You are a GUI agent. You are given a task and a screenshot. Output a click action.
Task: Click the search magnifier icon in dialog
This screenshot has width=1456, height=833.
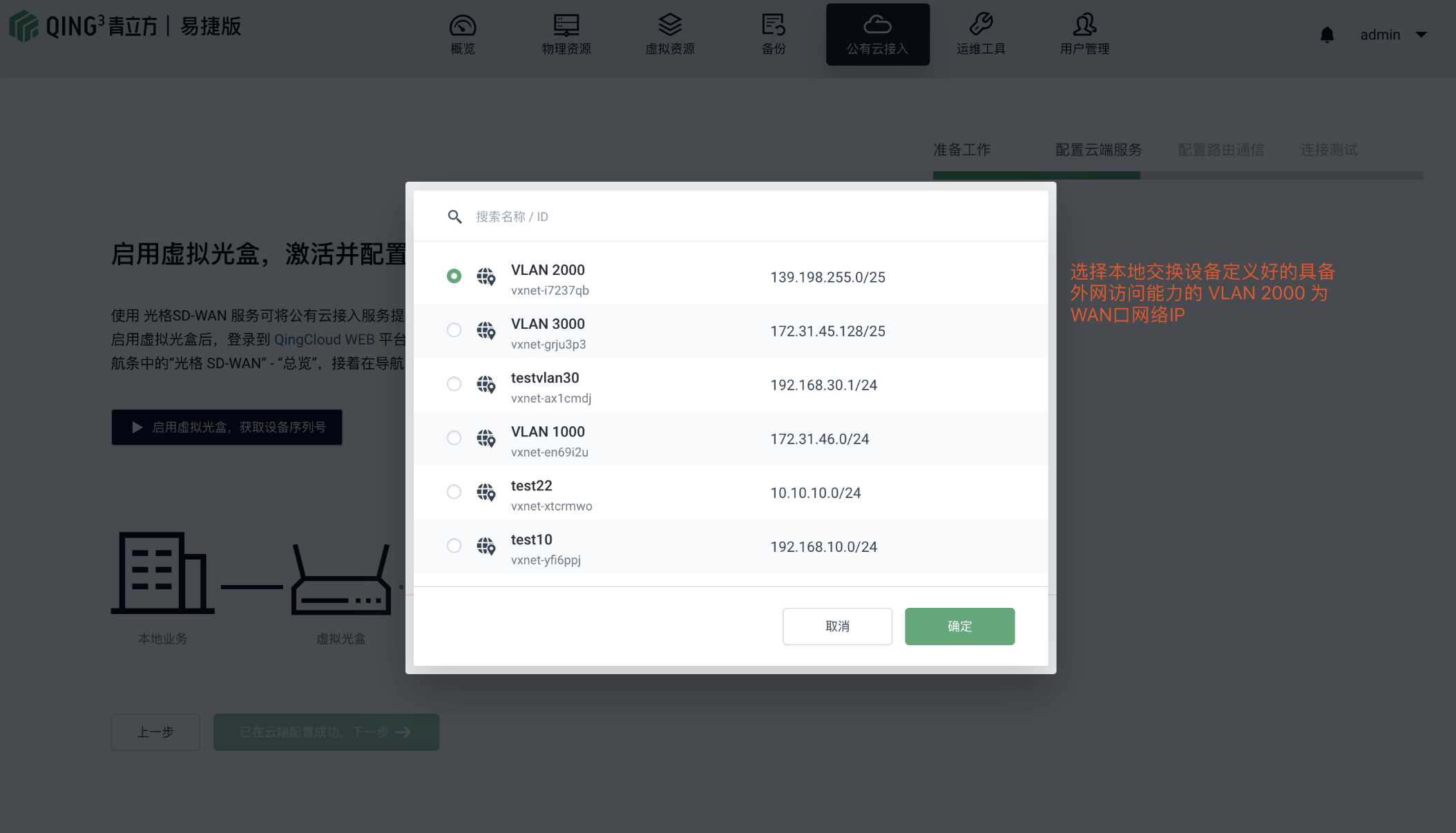click(454, 217)
